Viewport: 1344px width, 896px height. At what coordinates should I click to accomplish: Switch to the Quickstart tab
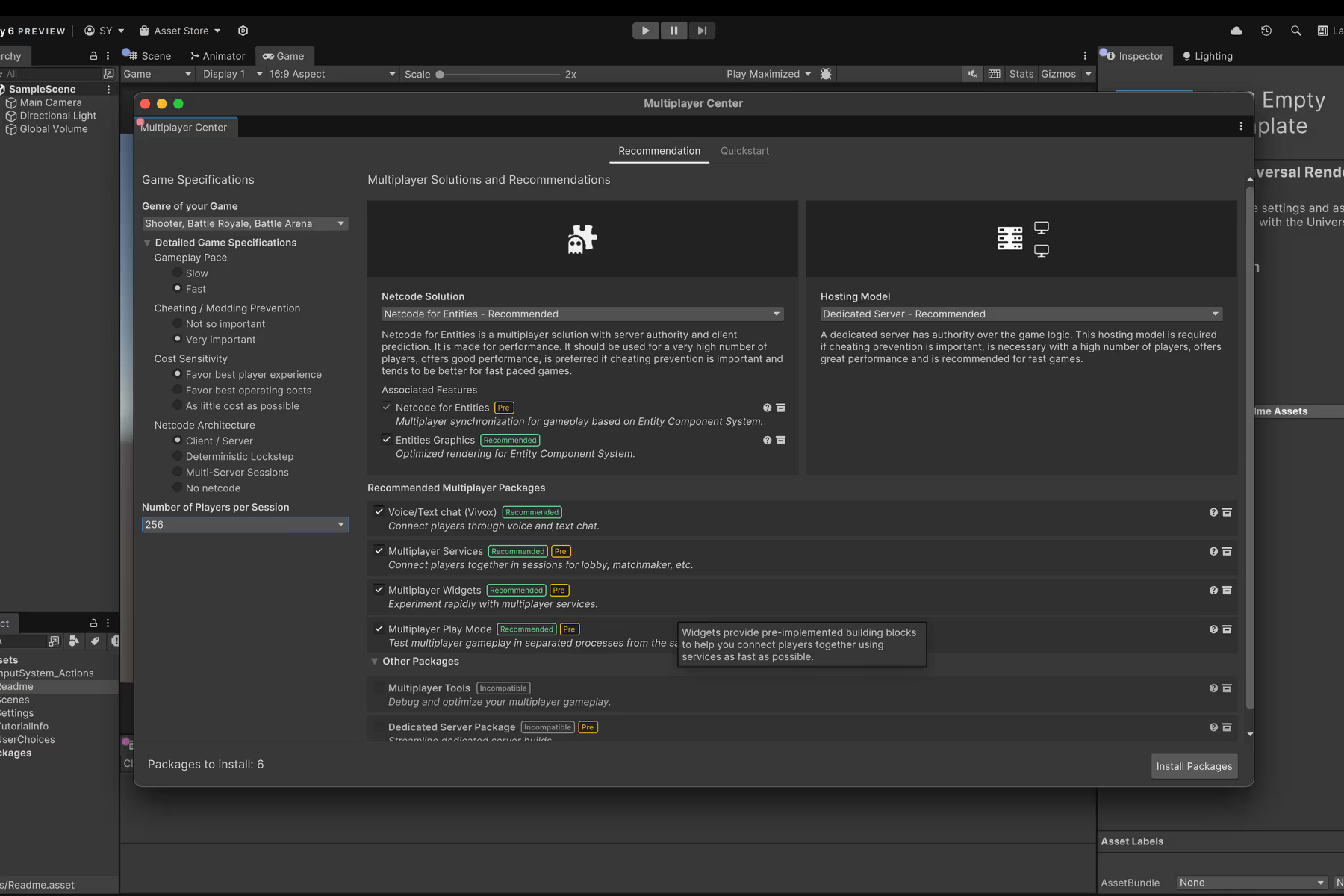pyautogui.click(x=744, y=151)
